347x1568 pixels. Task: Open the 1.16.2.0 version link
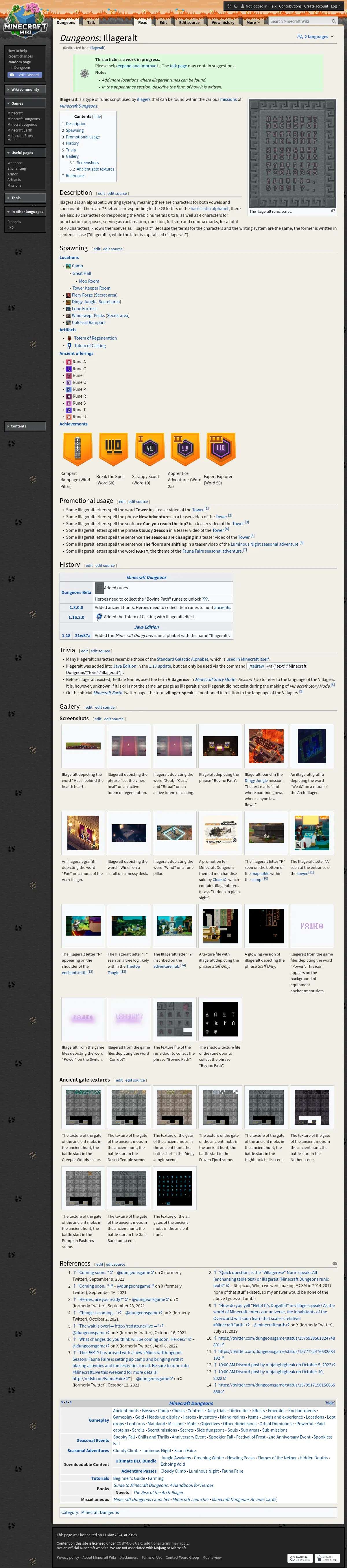pos(76,617)
